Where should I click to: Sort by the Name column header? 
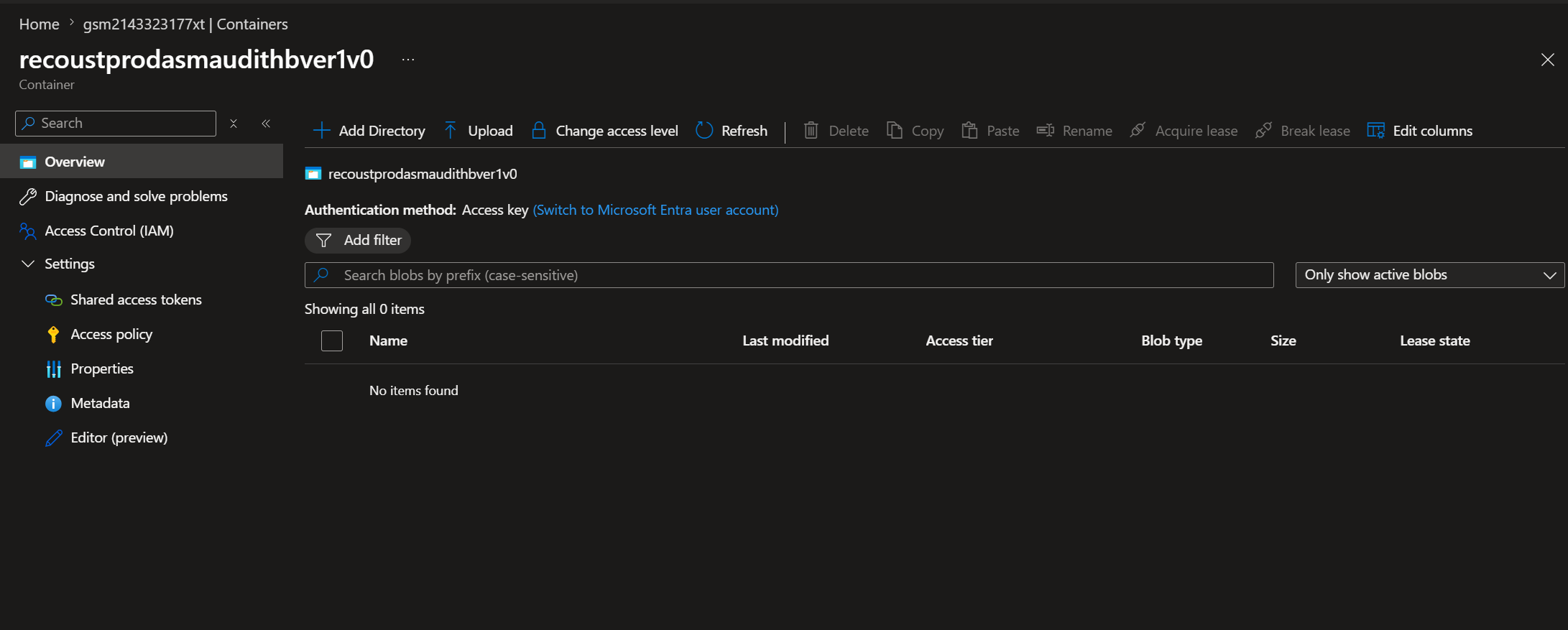click(x=388, y=341)
